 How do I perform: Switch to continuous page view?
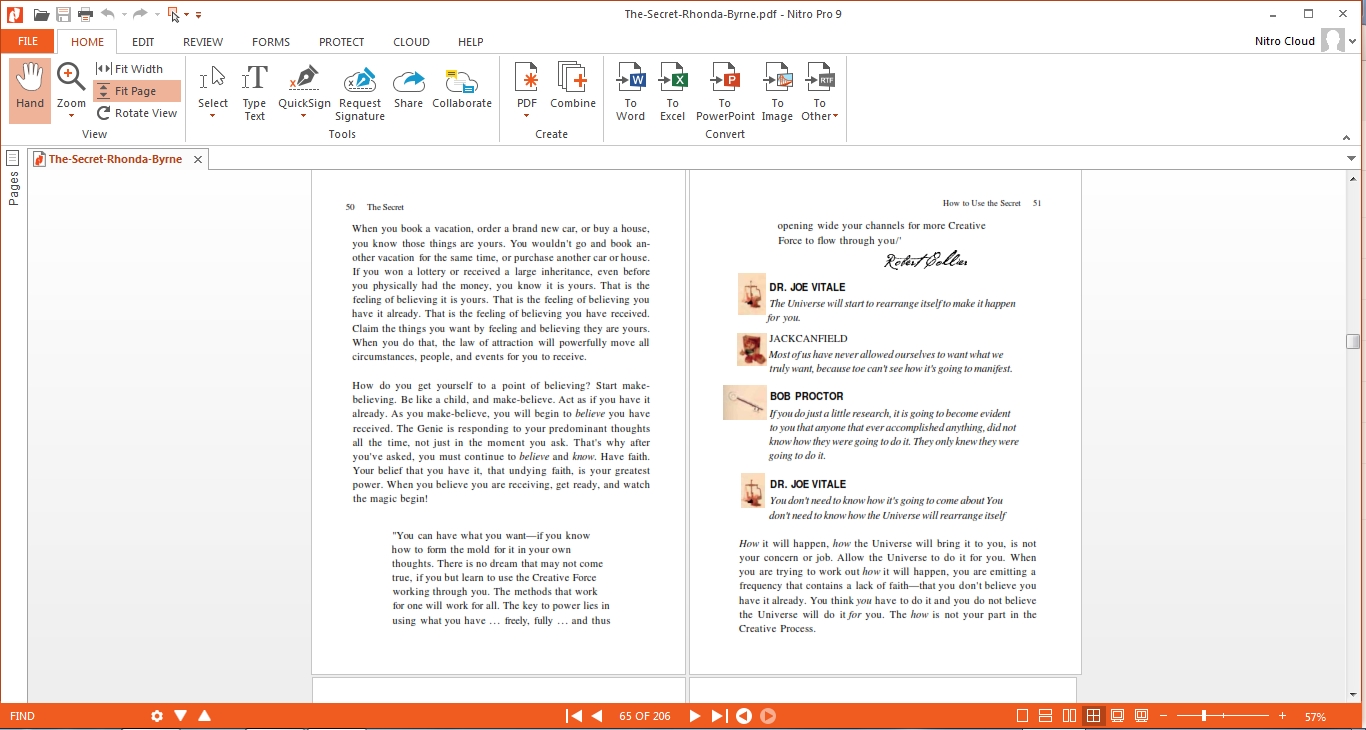tap(1046, 716)
